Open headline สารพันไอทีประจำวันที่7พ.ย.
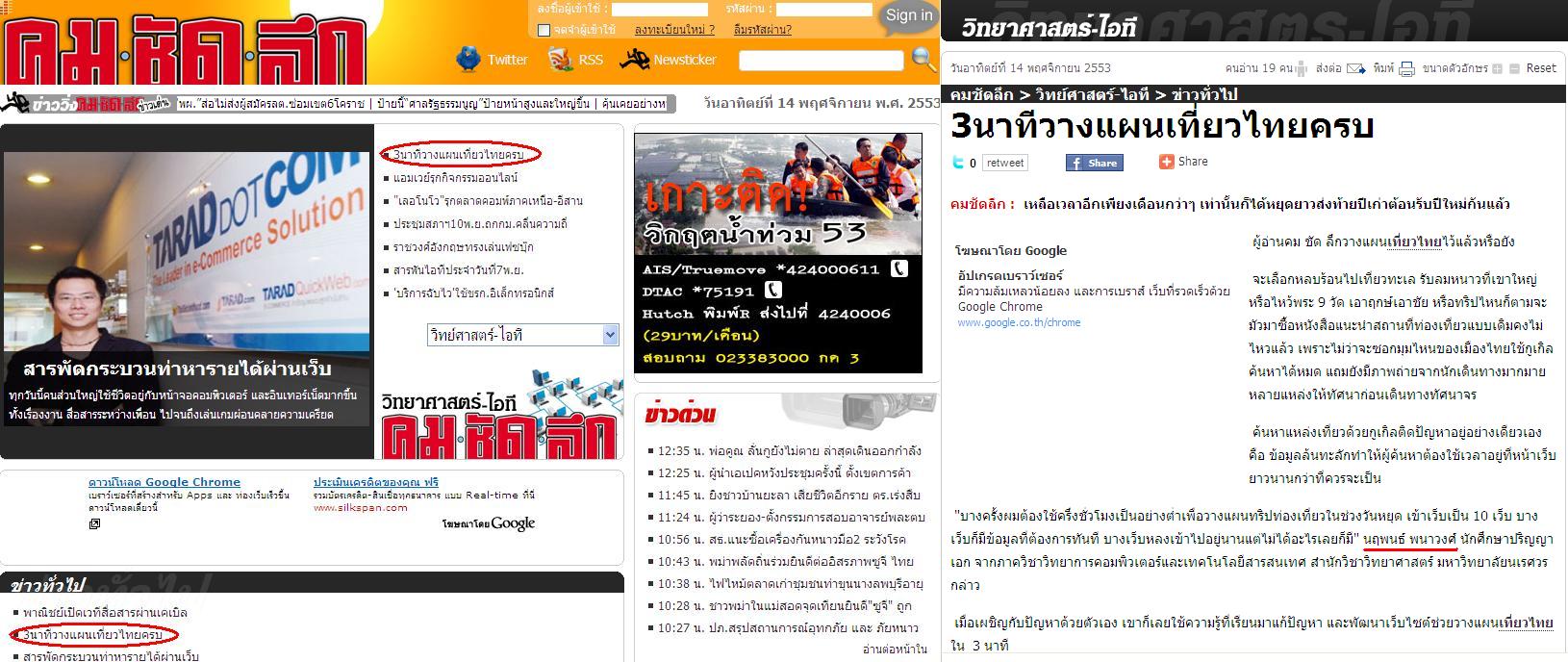Screen dimensions: 1568x662 click(458, 270)
